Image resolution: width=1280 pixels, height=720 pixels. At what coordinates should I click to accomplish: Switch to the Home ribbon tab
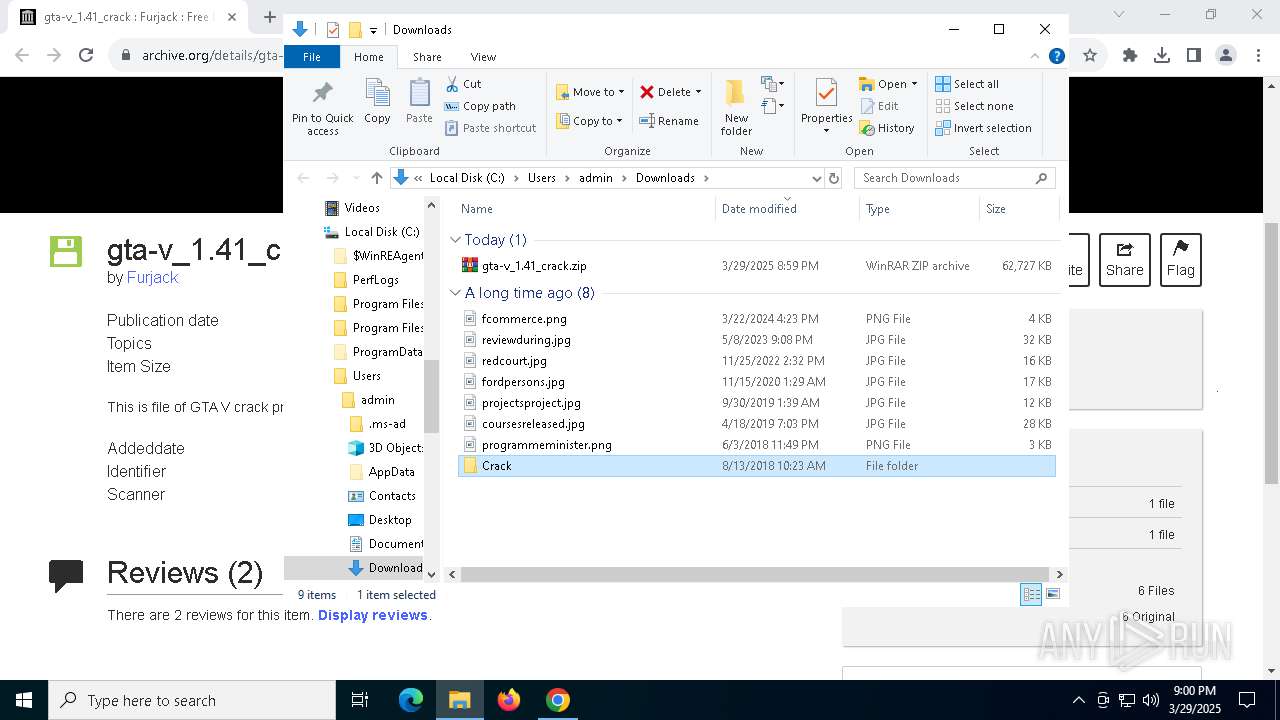pyautogui.click(x=368, y=57)
